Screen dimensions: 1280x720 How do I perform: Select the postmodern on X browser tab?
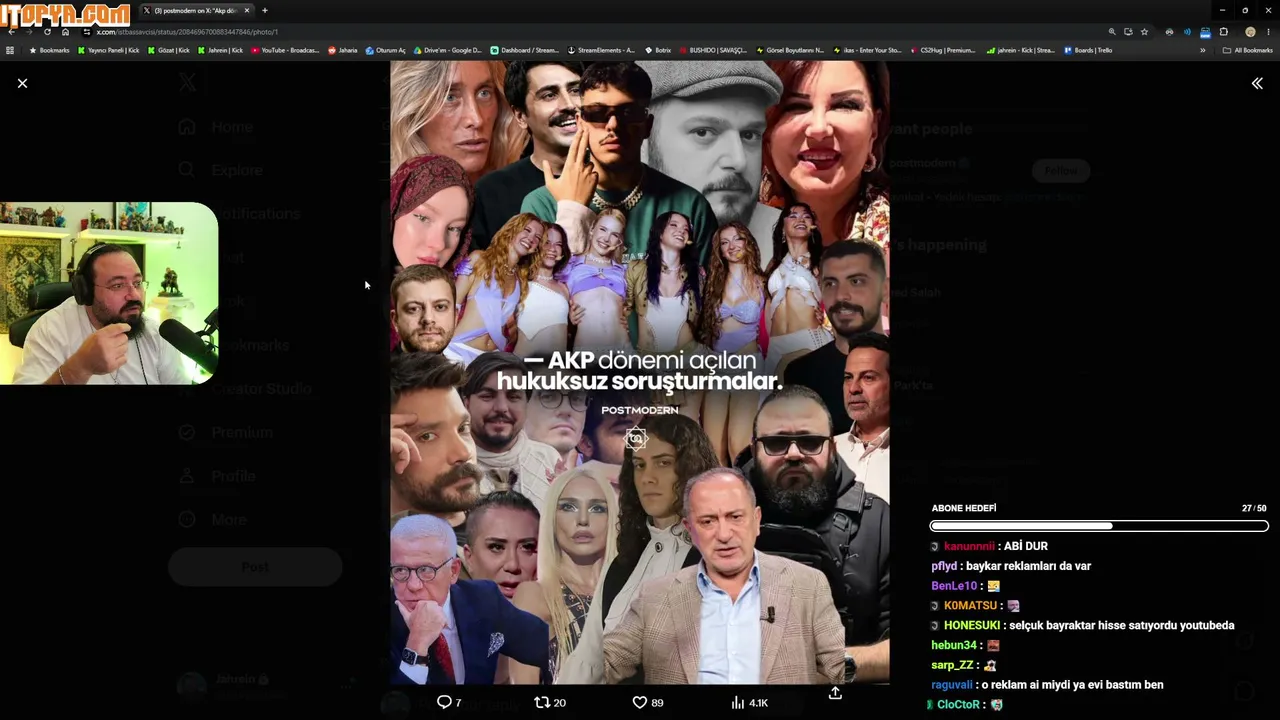coord(196,10)
